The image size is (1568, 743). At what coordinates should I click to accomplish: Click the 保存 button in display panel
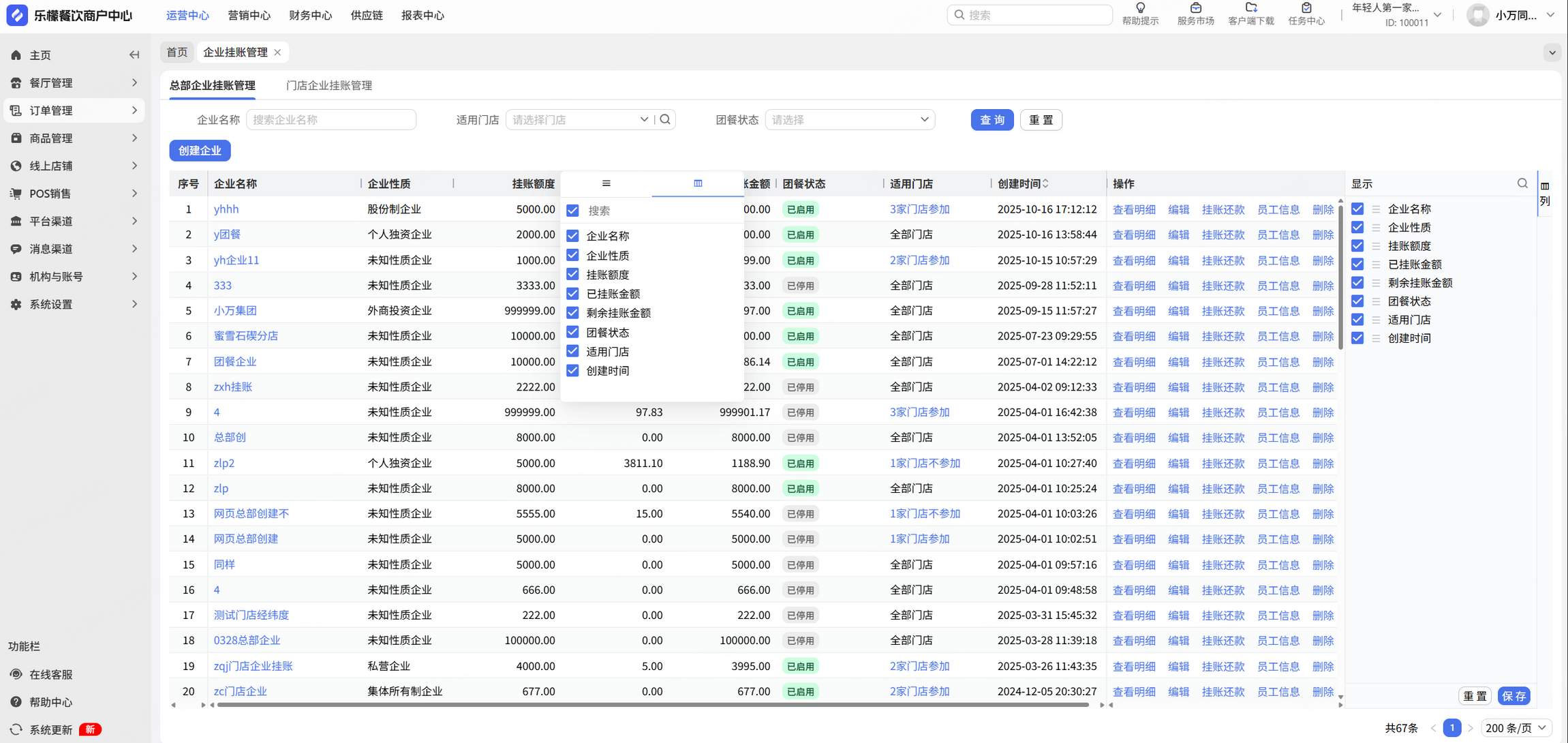[x=1513, y=696]
